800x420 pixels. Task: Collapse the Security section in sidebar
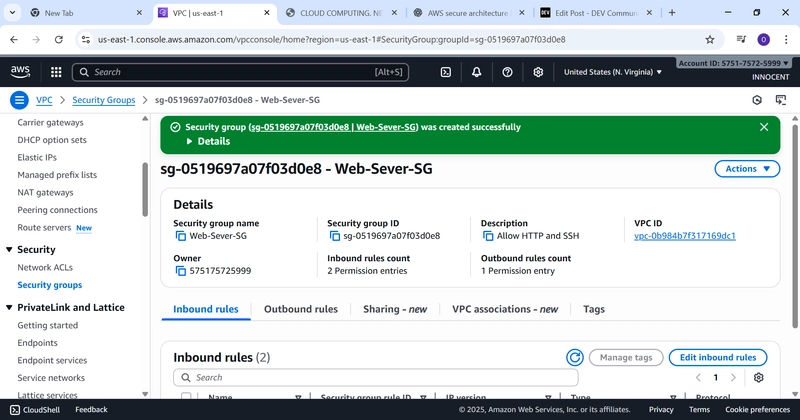point(9,249)
